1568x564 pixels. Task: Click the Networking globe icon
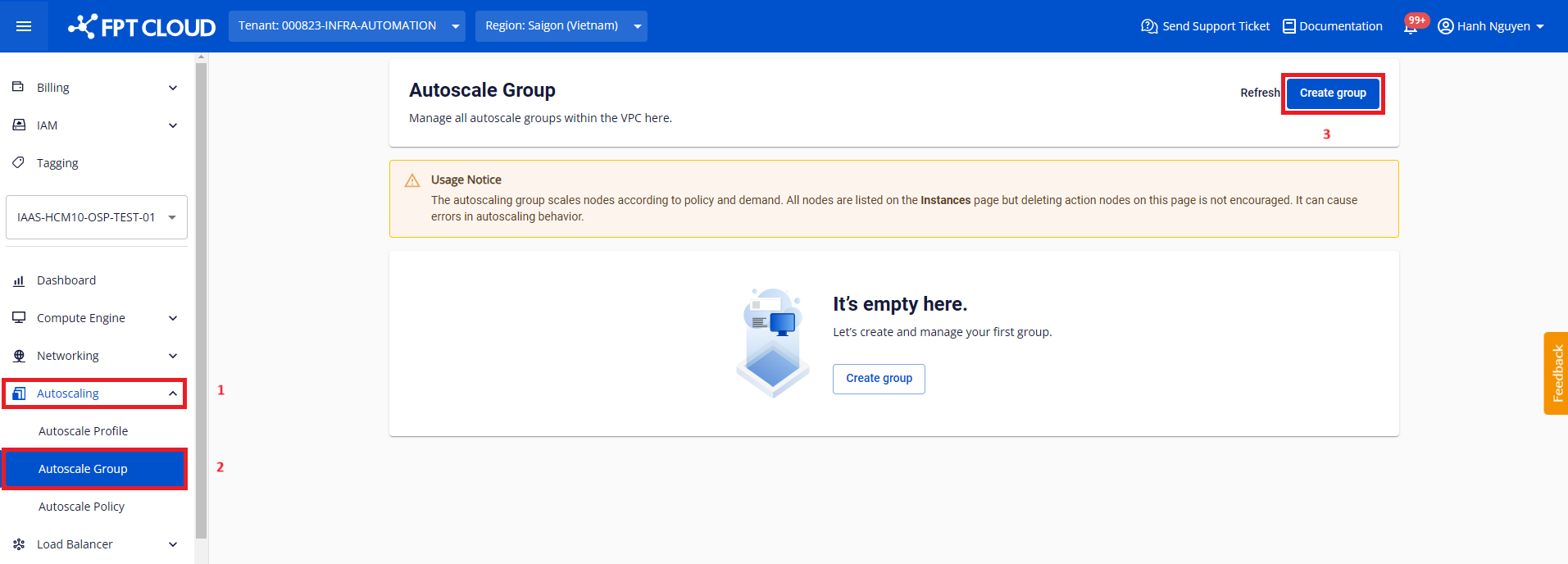[19, 356]
